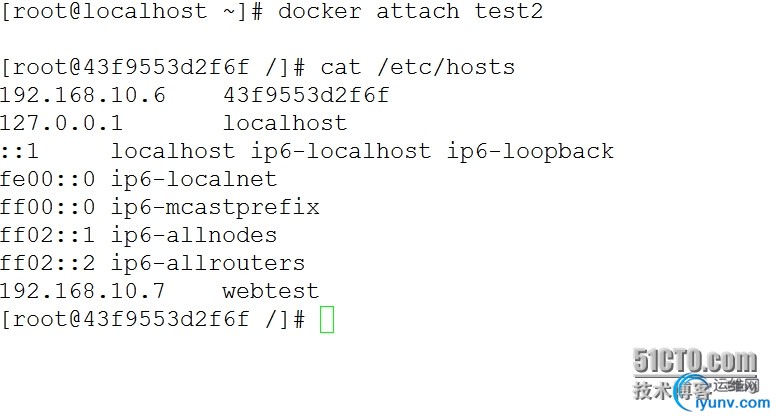Click the 'docker attach test2' command
This screenshot has height=419, width=776.
click(x=410, y=11)
